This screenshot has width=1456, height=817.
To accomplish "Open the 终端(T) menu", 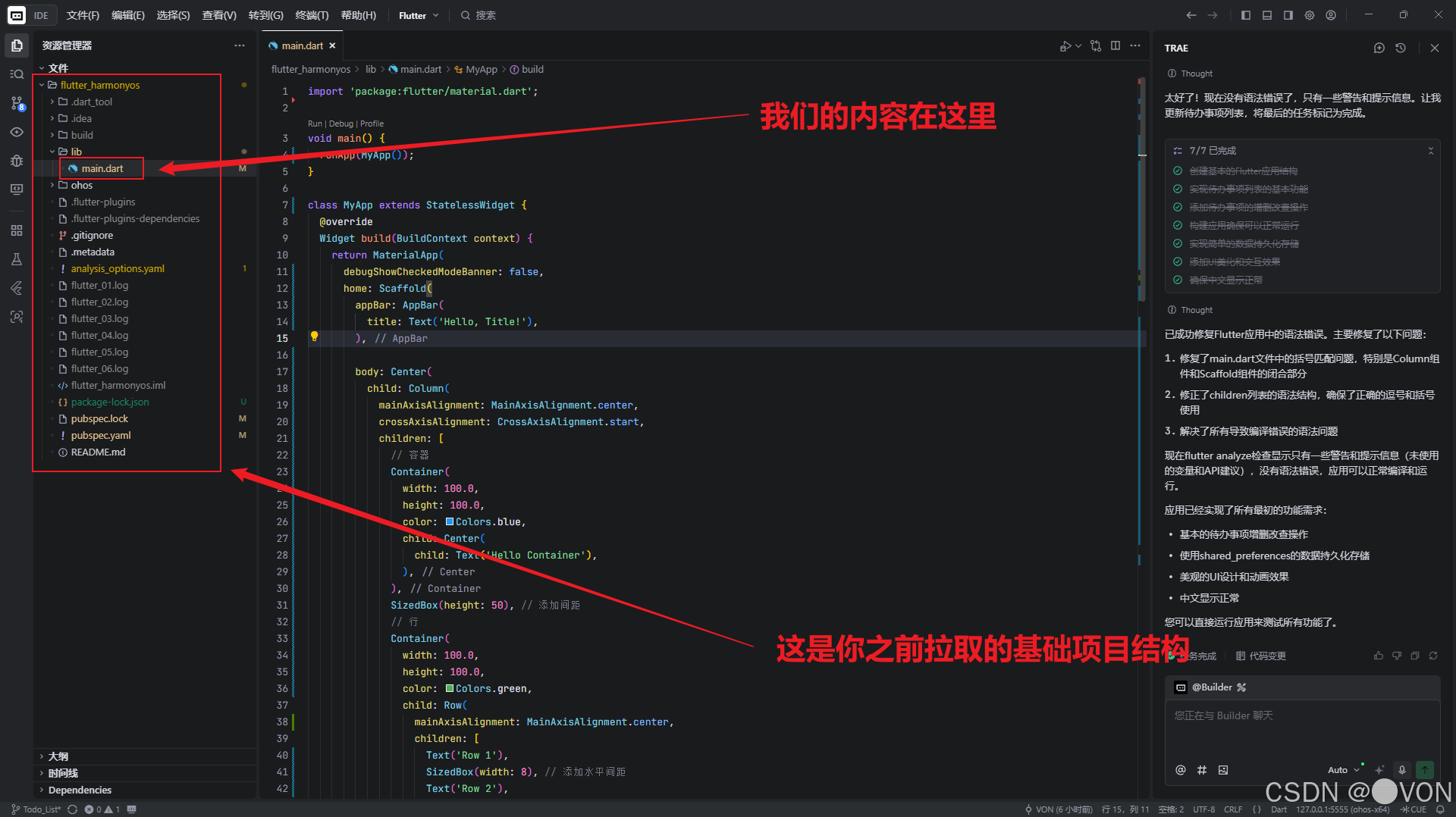I will pyautogui.click(x=312, y=15).
